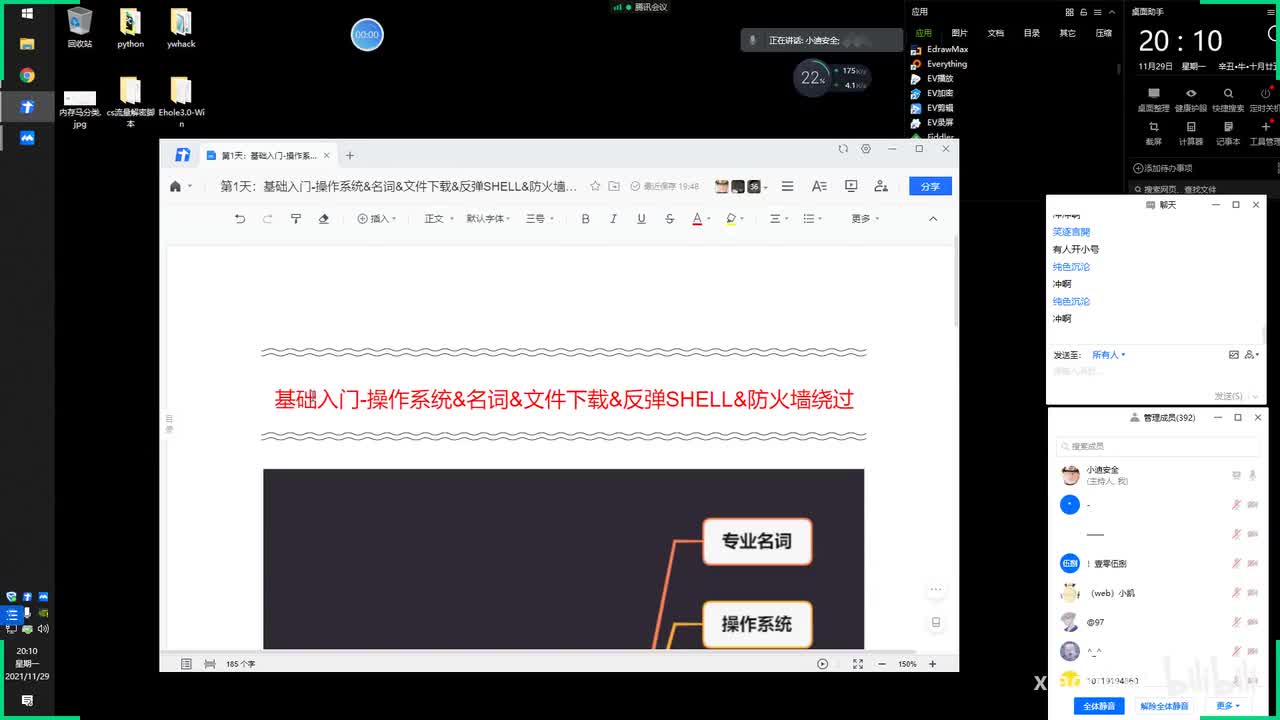Open the 图片 tab in the 应用 panel
The width and height of the screenshot is (1280, 720).
(960, 33)
